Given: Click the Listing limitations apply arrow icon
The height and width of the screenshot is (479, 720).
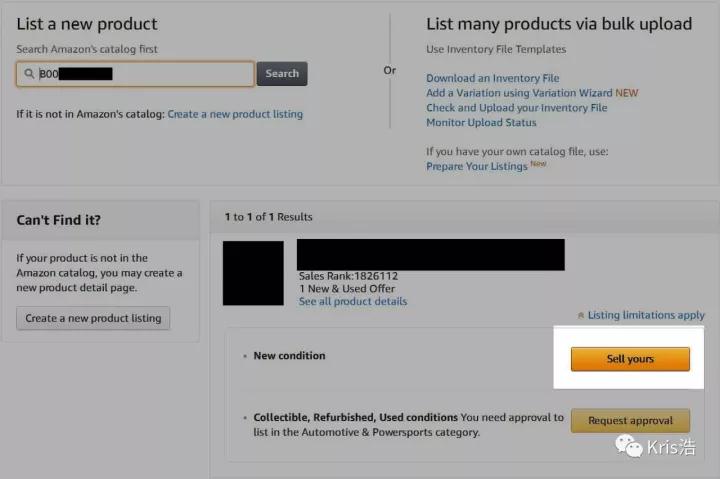Looking at the screenshot, I should (580, 316).
